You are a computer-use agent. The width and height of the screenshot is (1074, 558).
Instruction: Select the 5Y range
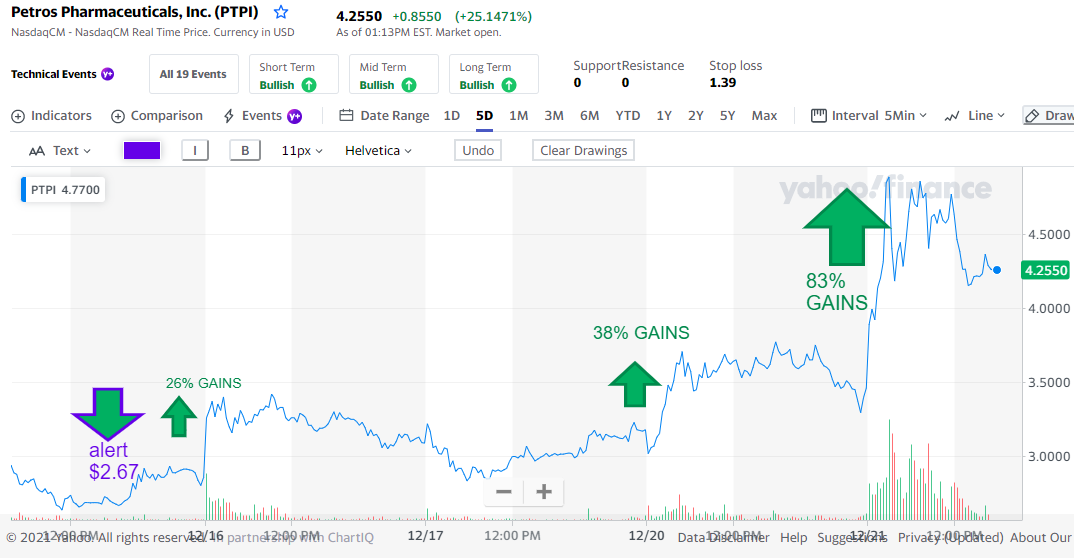(727, 116)
